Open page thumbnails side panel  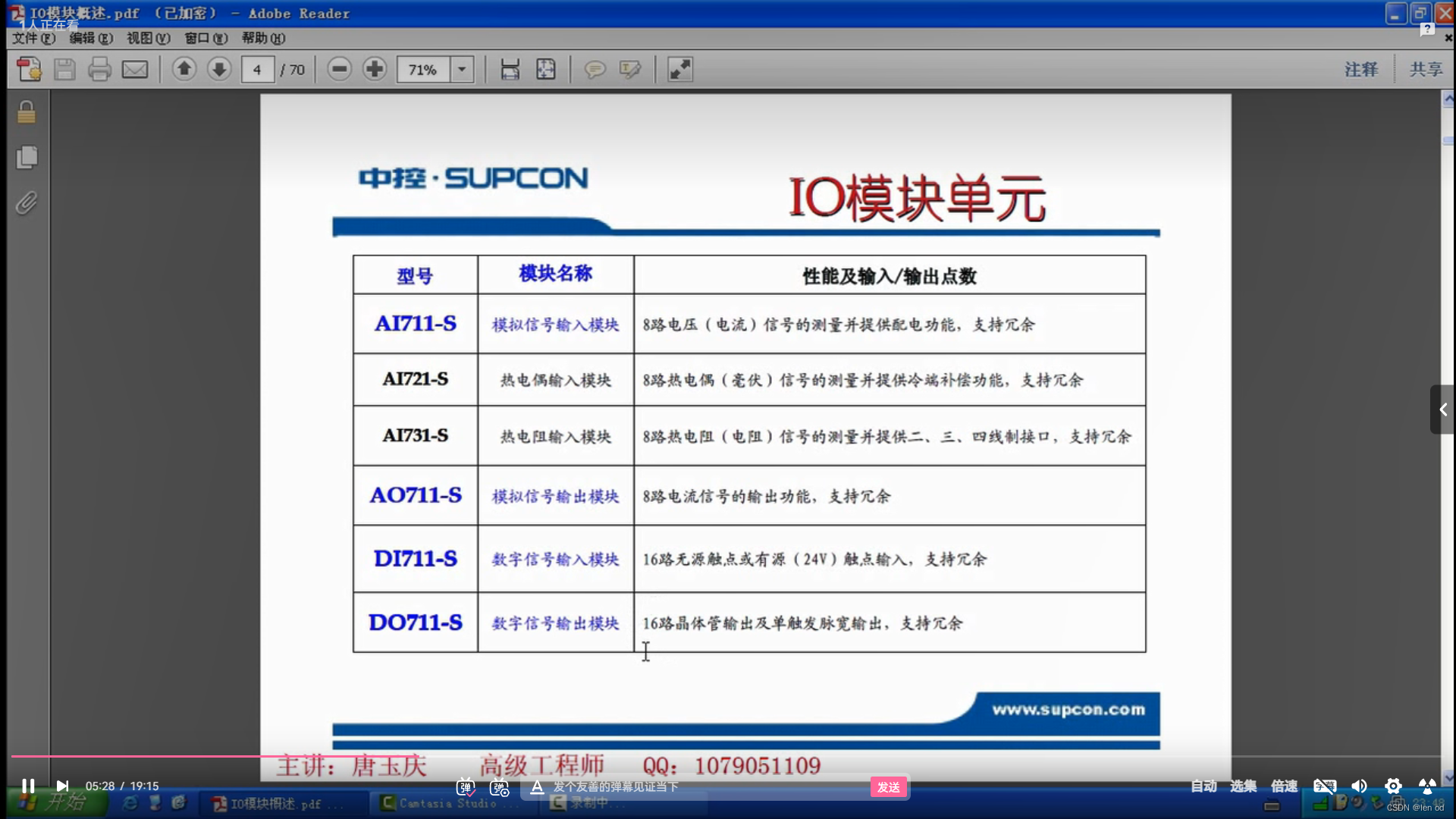[x=27, y=158]
